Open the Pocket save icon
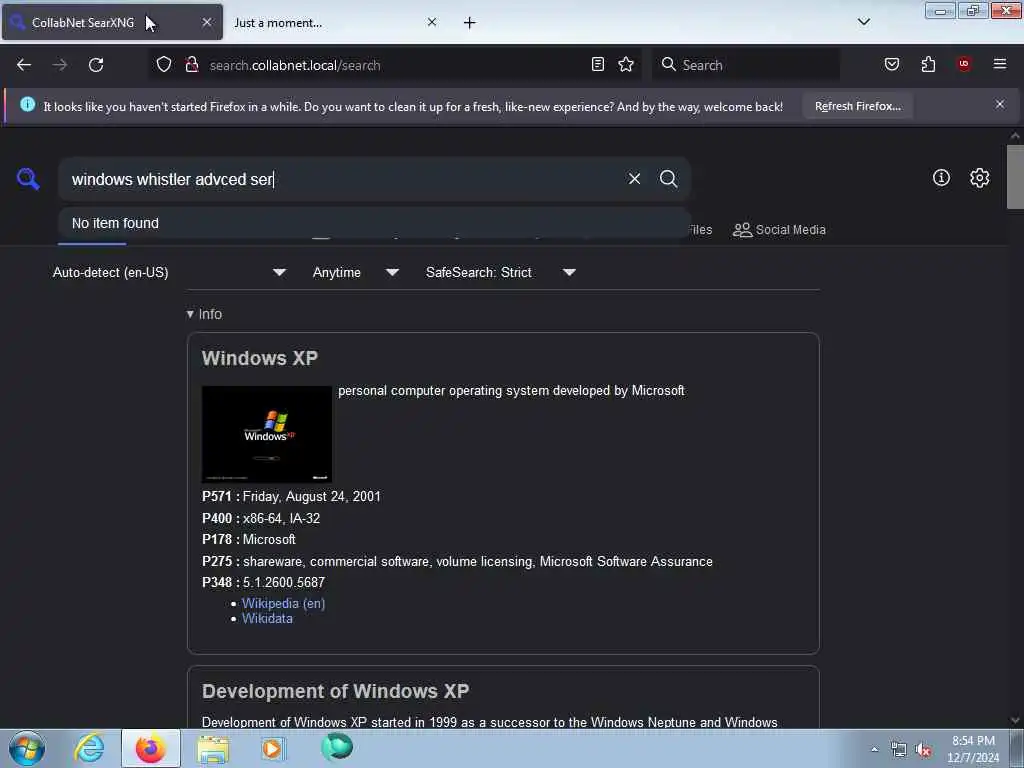Viewport: 1024px width, 768px height. (892, 65)
